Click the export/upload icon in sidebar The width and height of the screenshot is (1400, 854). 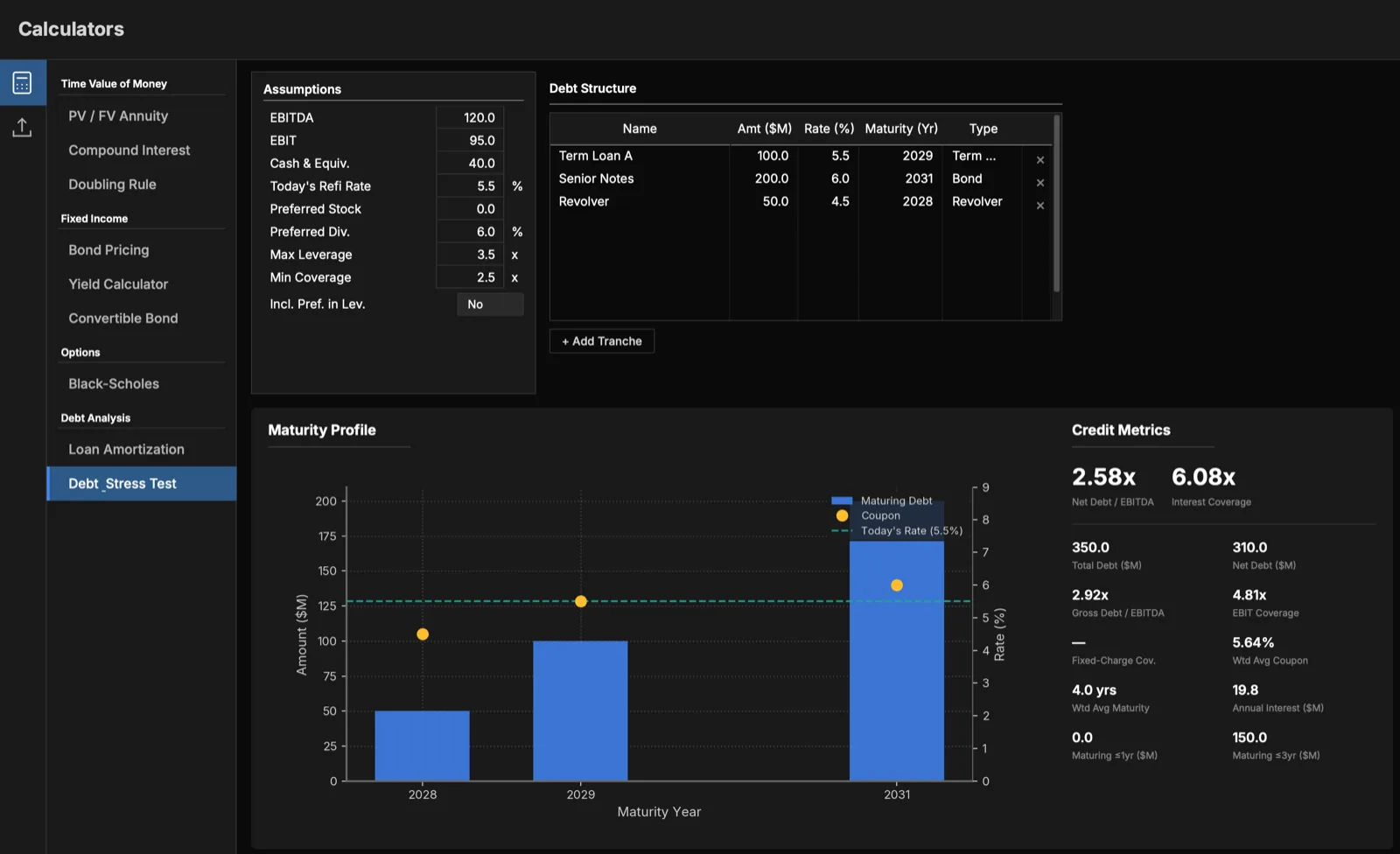click(x=23, y=128)
